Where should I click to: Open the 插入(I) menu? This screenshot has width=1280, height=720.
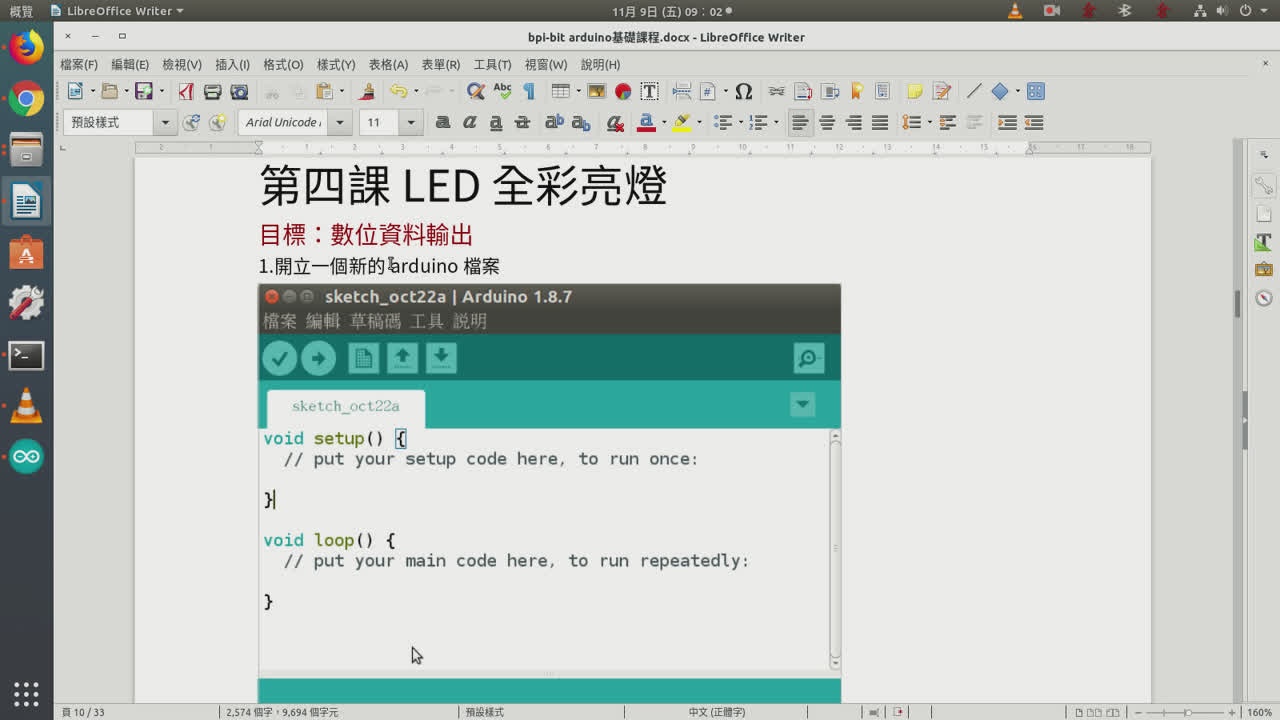point(232,64)
